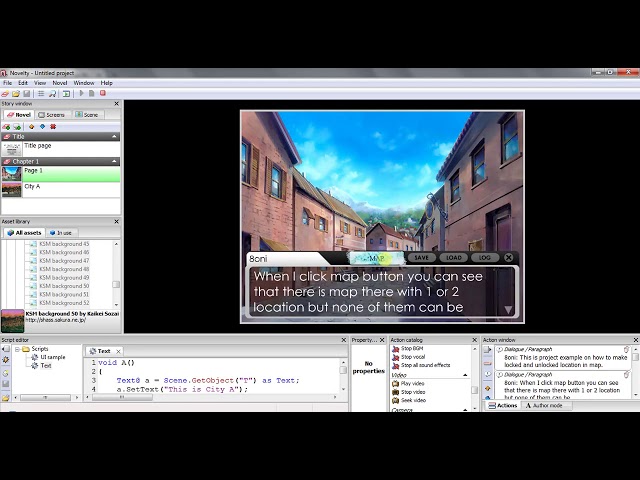Click the list lines toolbar icon
This screenshot has height=480, width=640.
(x=41, y=93)
